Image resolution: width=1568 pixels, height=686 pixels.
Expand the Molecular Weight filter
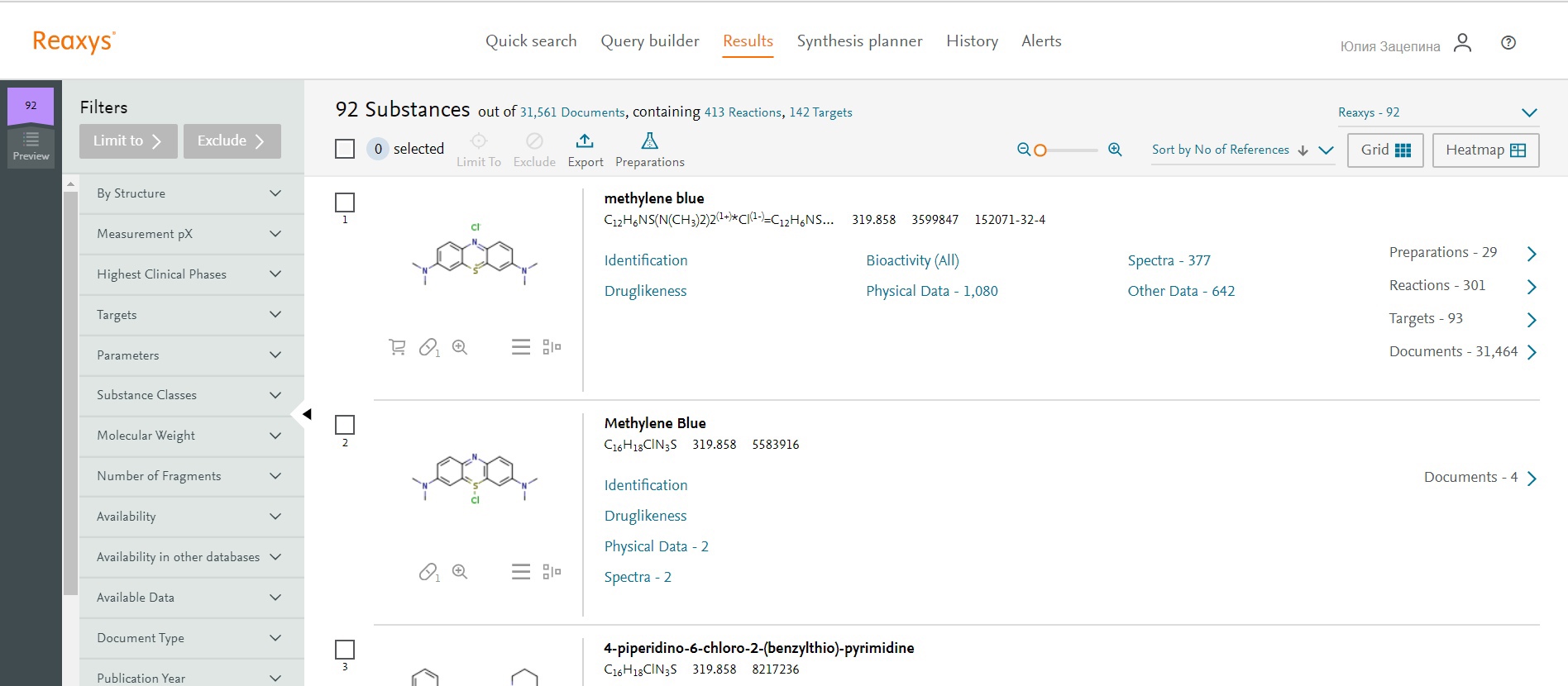(x=192, y=436)
